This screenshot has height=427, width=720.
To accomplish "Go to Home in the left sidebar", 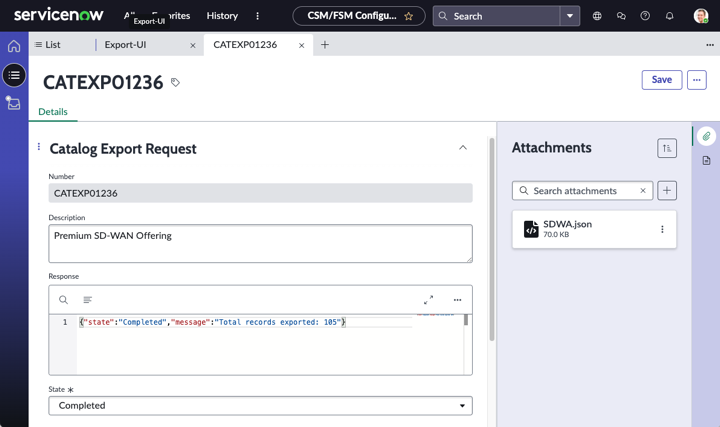I will tap(14, 46).
